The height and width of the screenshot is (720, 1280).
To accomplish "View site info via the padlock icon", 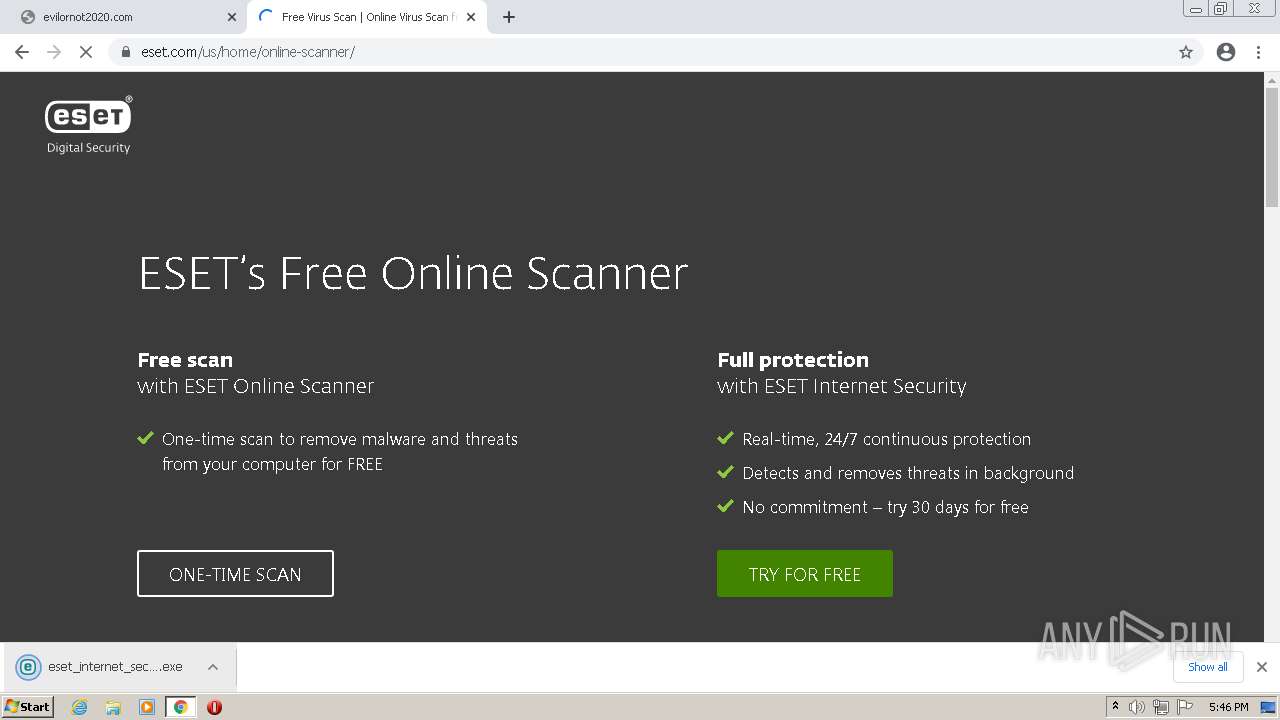I will (x=126, y=52).
